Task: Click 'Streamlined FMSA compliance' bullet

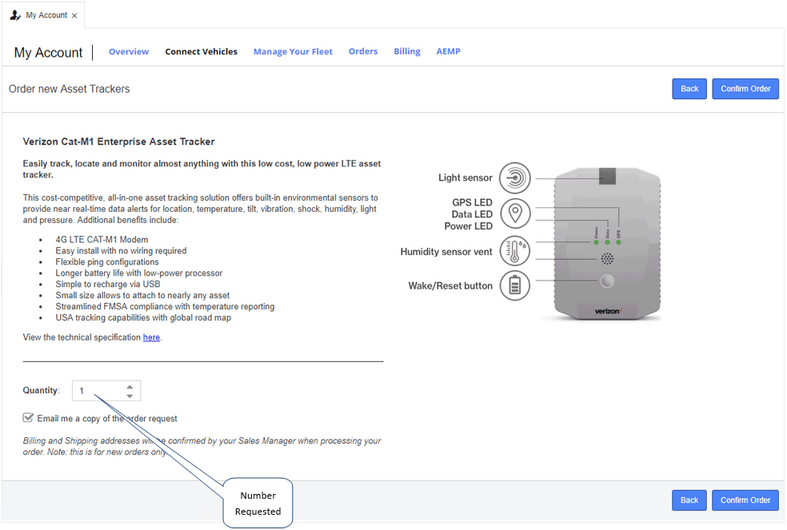Action: [165, 306]
